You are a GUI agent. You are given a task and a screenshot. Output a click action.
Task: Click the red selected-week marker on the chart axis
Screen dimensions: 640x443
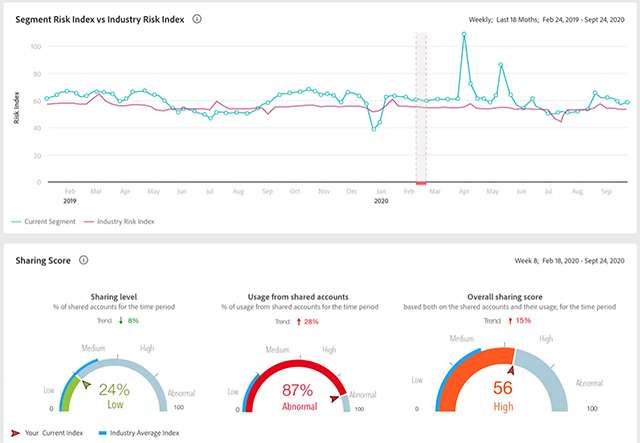421,183
